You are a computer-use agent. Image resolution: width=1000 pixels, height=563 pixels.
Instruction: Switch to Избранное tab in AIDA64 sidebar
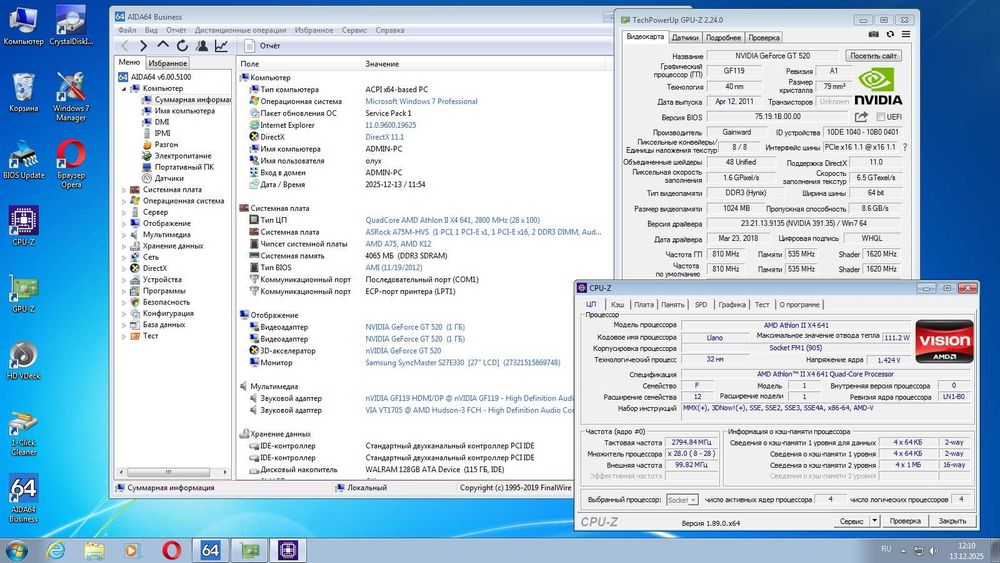(168, 63)
